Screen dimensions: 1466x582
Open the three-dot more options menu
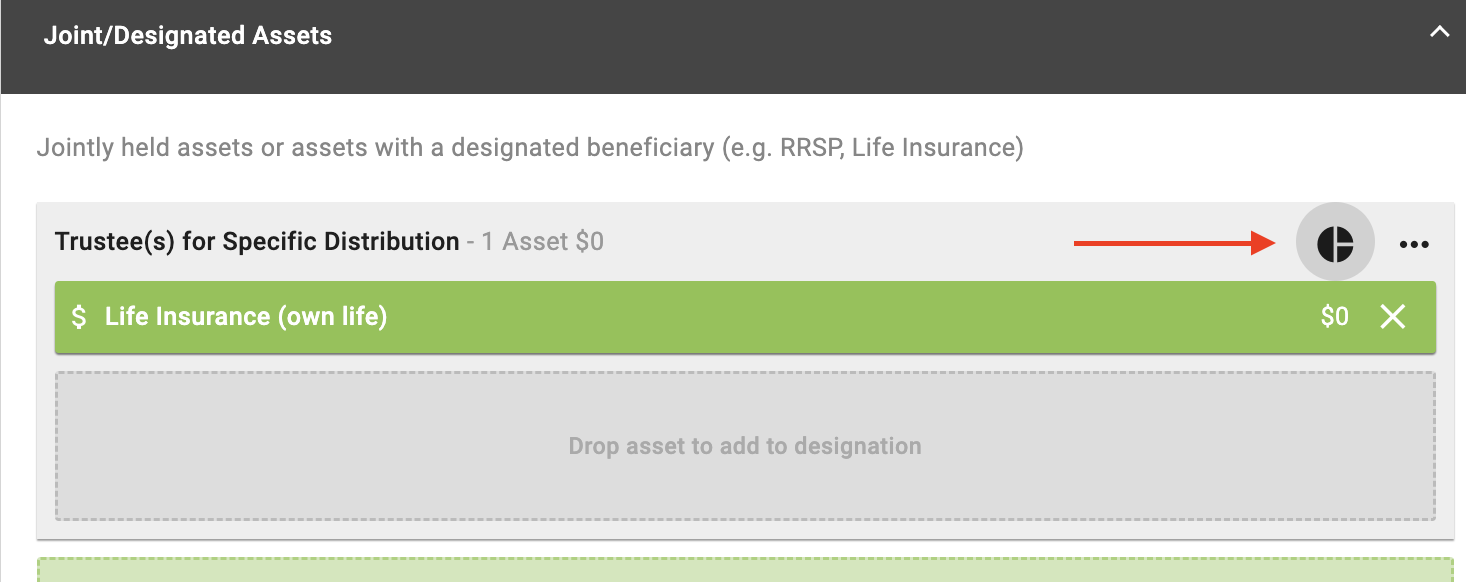[x=1414, y=244]
